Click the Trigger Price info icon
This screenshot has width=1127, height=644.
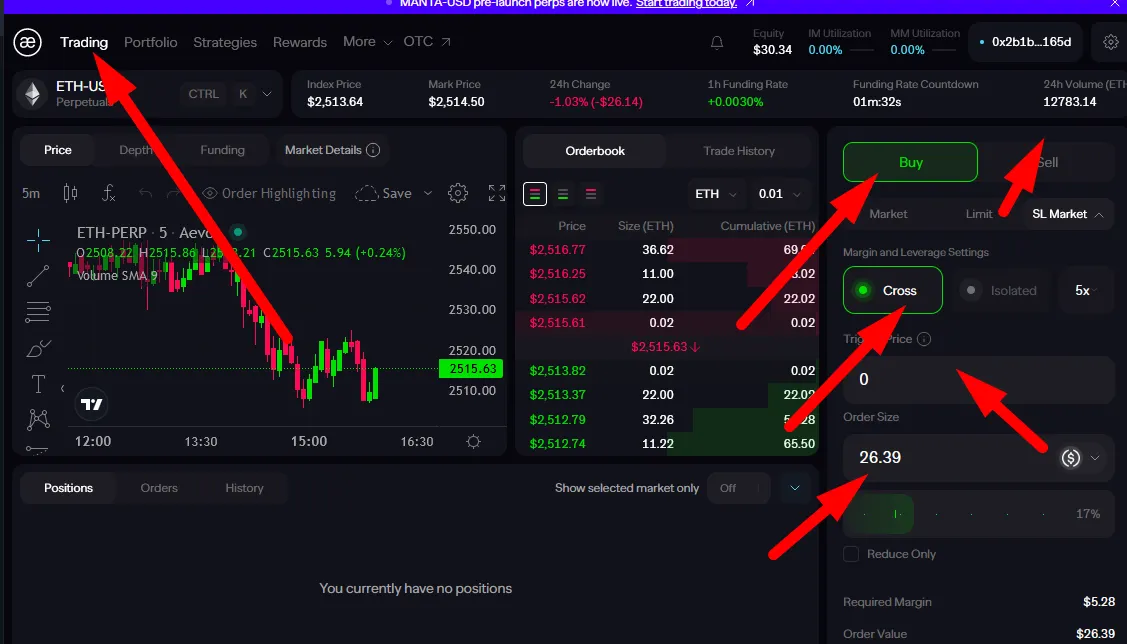click(x=924, y=339)
